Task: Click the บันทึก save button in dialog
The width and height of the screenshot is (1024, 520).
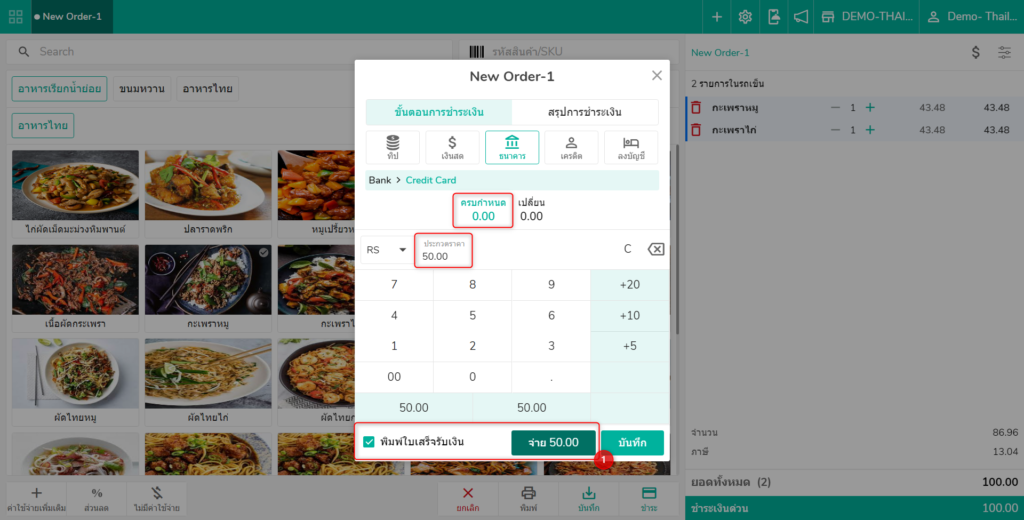Action: pos(632,442)
